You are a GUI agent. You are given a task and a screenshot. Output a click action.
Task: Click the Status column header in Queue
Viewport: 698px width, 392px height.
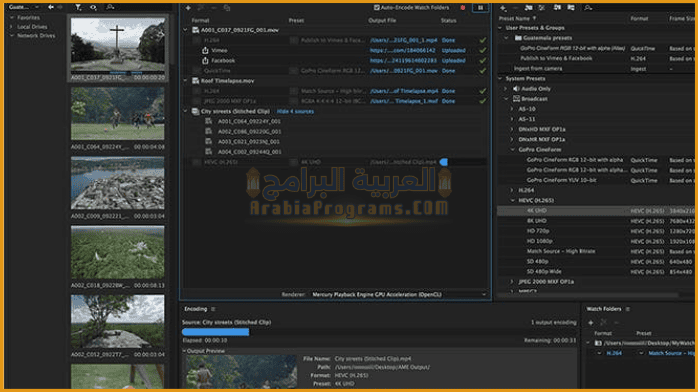(448, 20)
